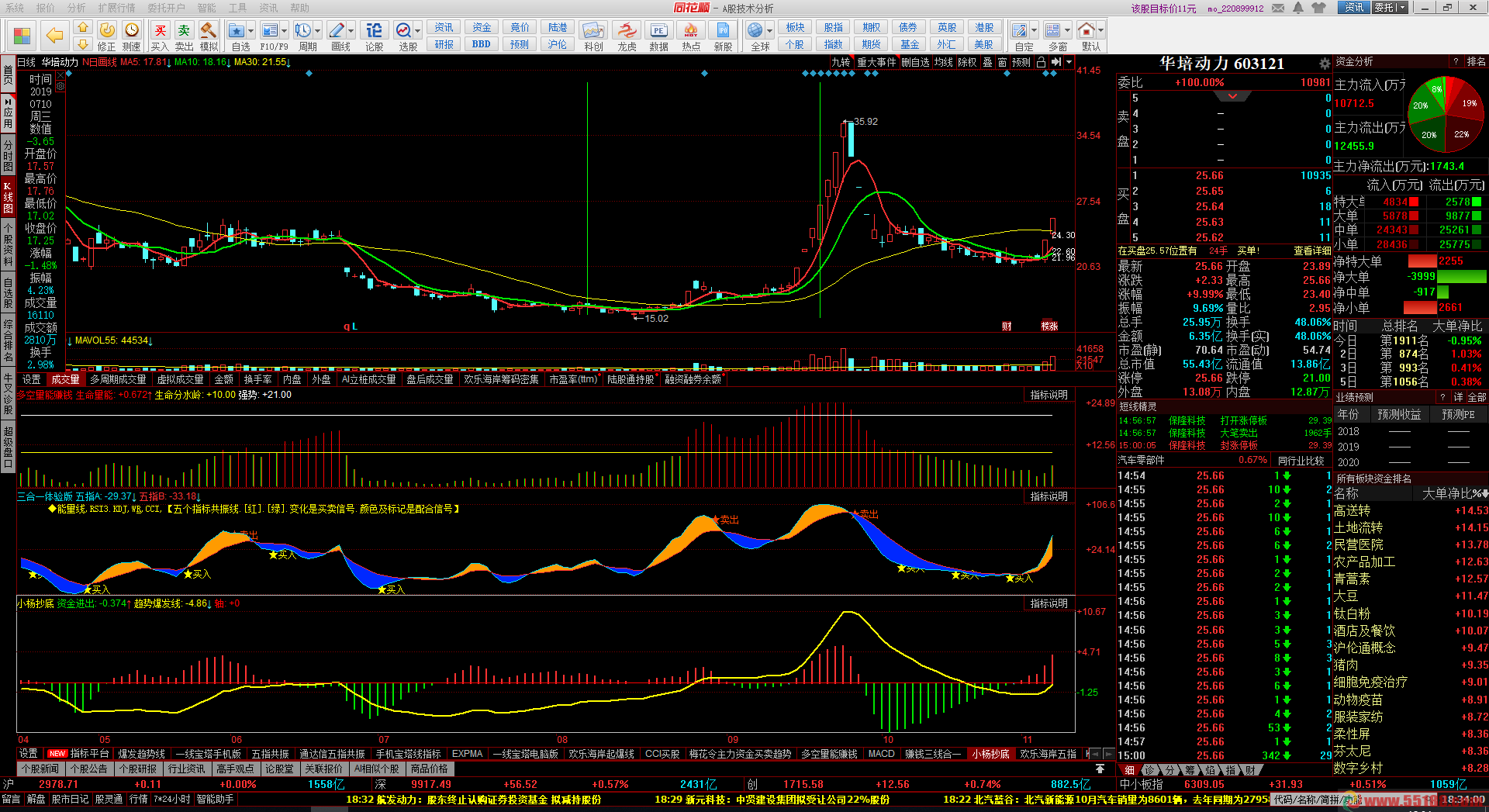This screenshot has width=1489, height=812.
Task: Expand the F10/F9 dropdown arrow
Action: point(285,31)
